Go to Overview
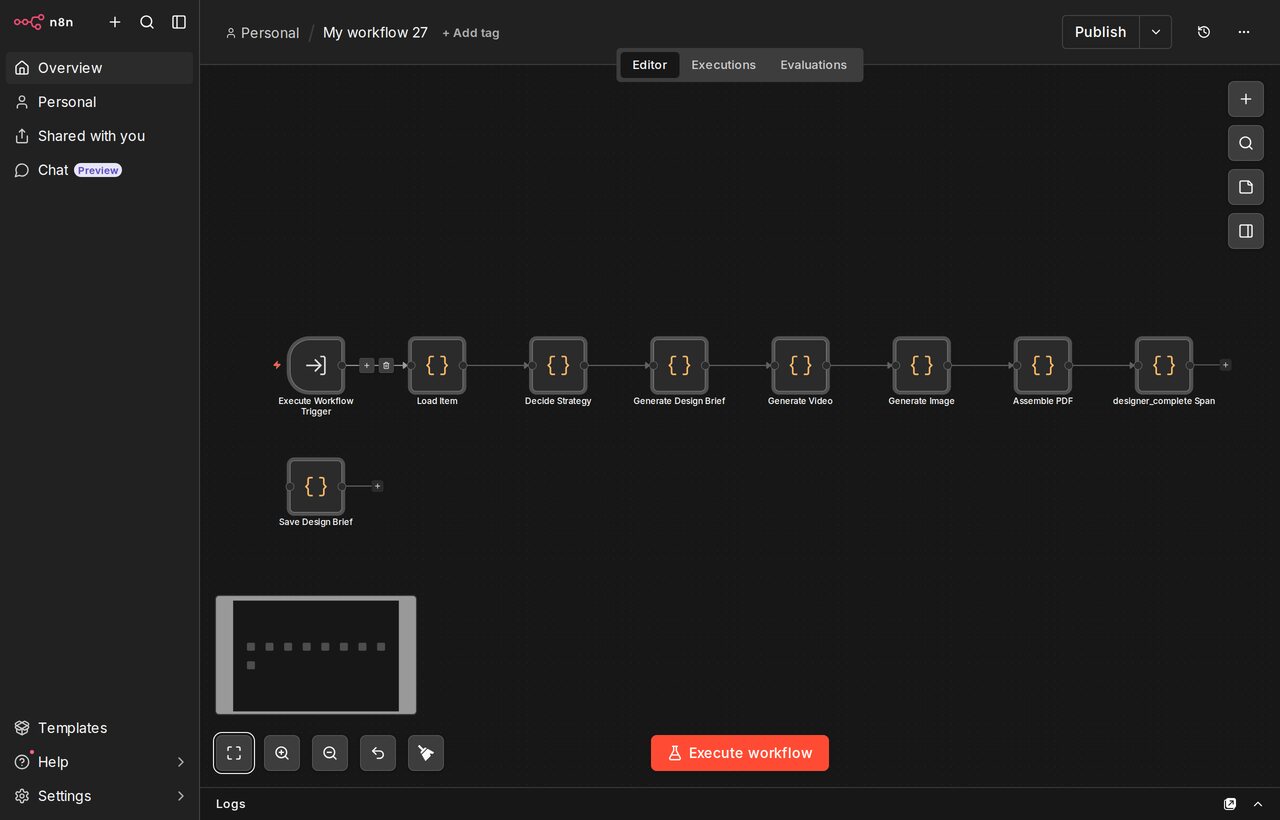Image resolution: width=1280 pixels, height=820 pixels. [x=100, y=68]
